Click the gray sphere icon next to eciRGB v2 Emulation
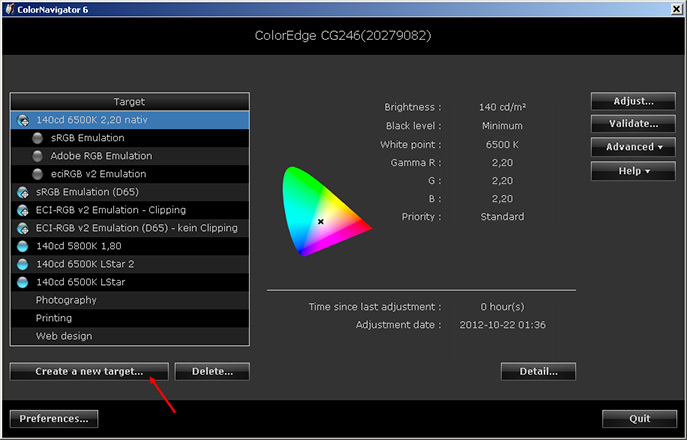 pos(38,174)
